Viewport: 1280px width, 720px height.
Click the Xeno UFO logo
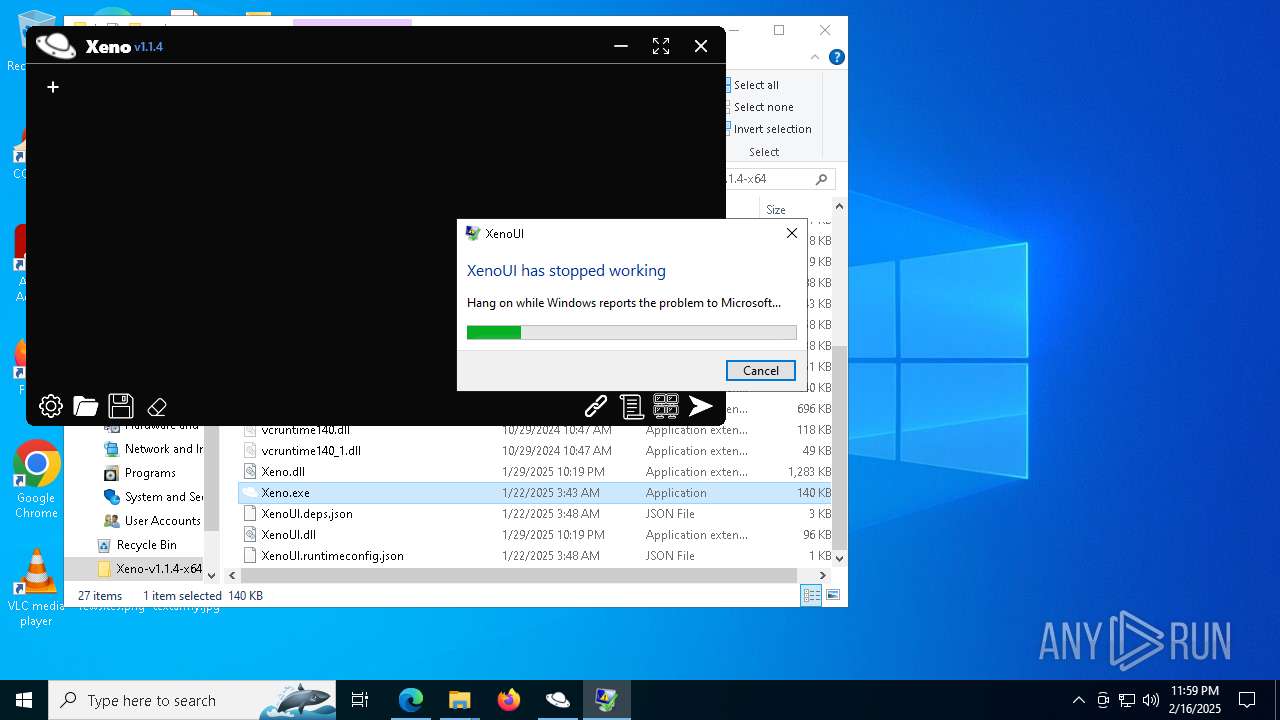[x=56, y=46]
